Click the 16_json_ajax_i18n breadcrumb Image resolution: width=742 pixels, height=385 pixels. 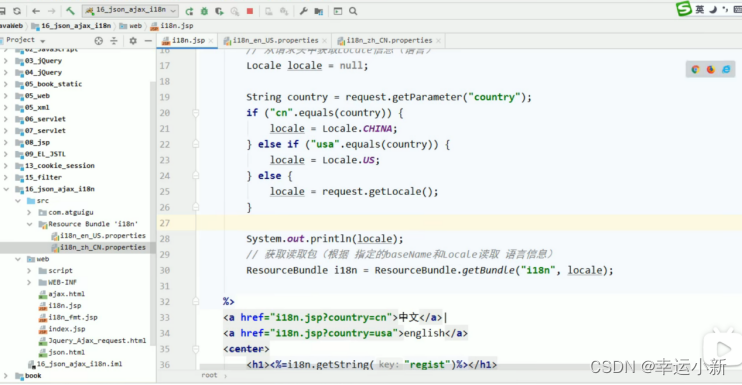coord(71,26)
